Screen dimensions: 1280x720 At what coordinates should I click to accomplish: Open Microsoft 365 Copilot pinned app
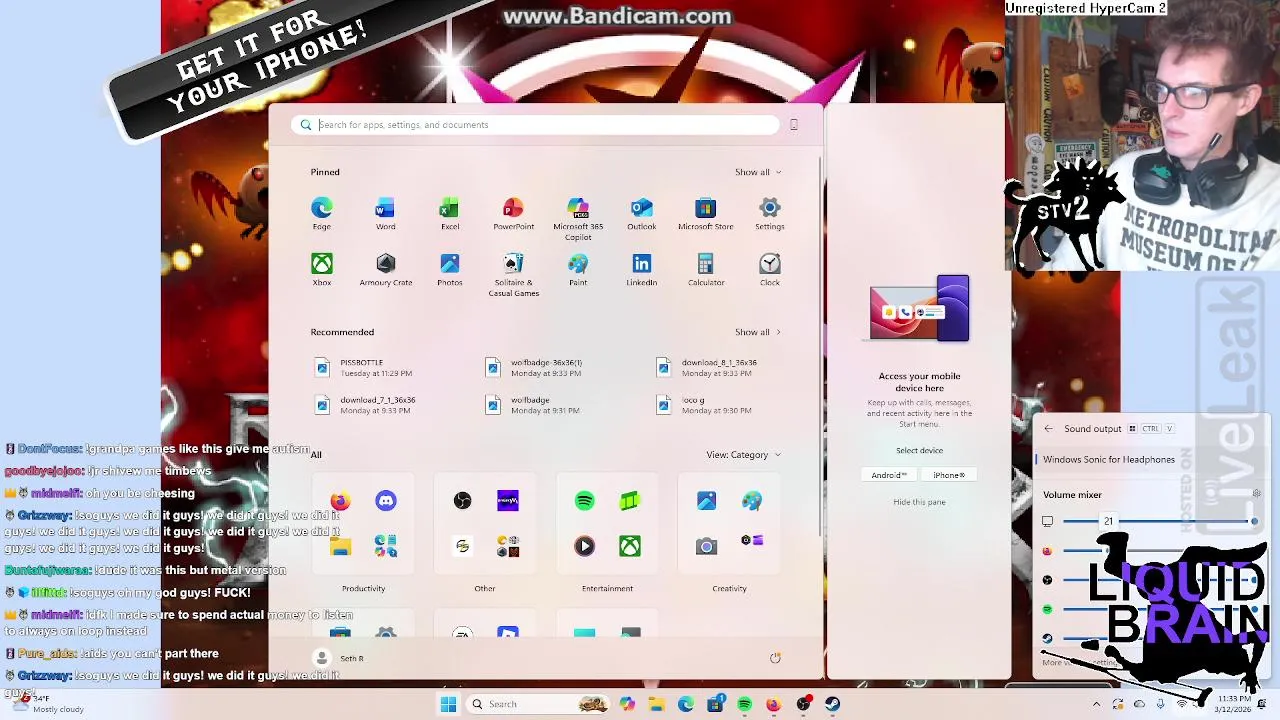coord(578,218)
